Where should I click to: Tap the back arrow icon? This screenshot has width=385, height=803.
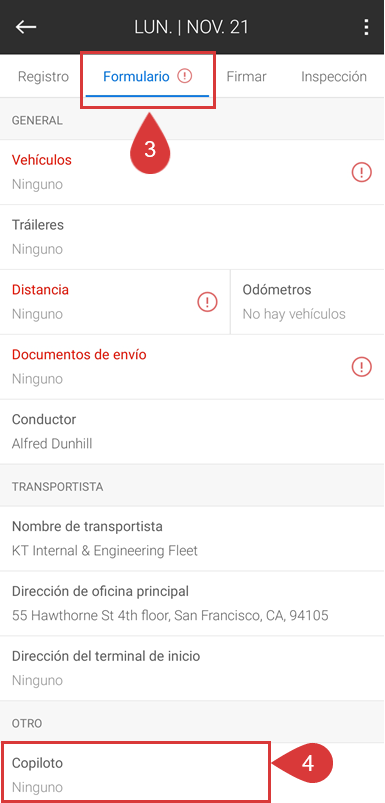(26, 27)
